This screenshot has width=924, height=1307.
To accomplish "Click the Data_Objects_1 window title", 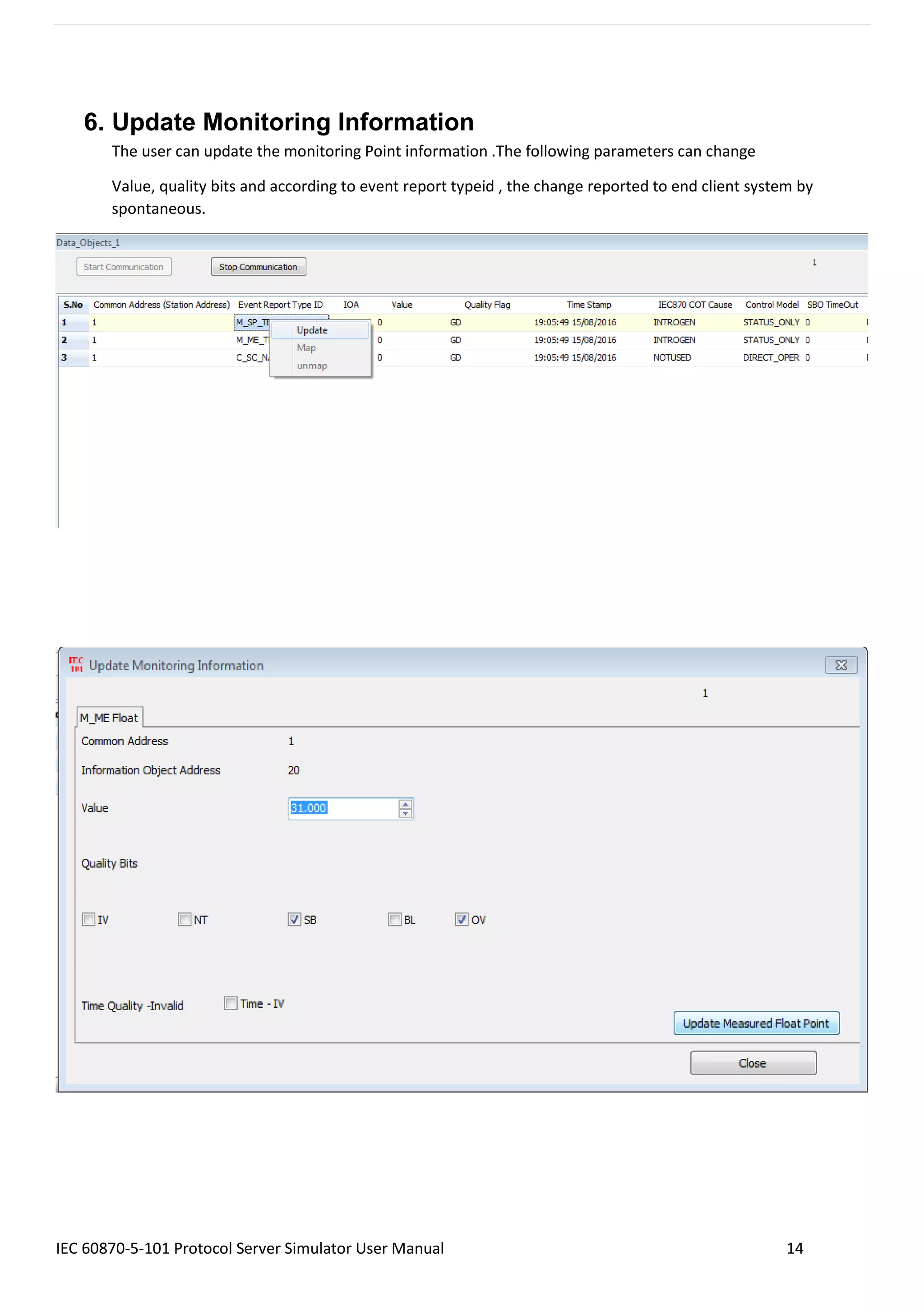I will click(88, 242).
